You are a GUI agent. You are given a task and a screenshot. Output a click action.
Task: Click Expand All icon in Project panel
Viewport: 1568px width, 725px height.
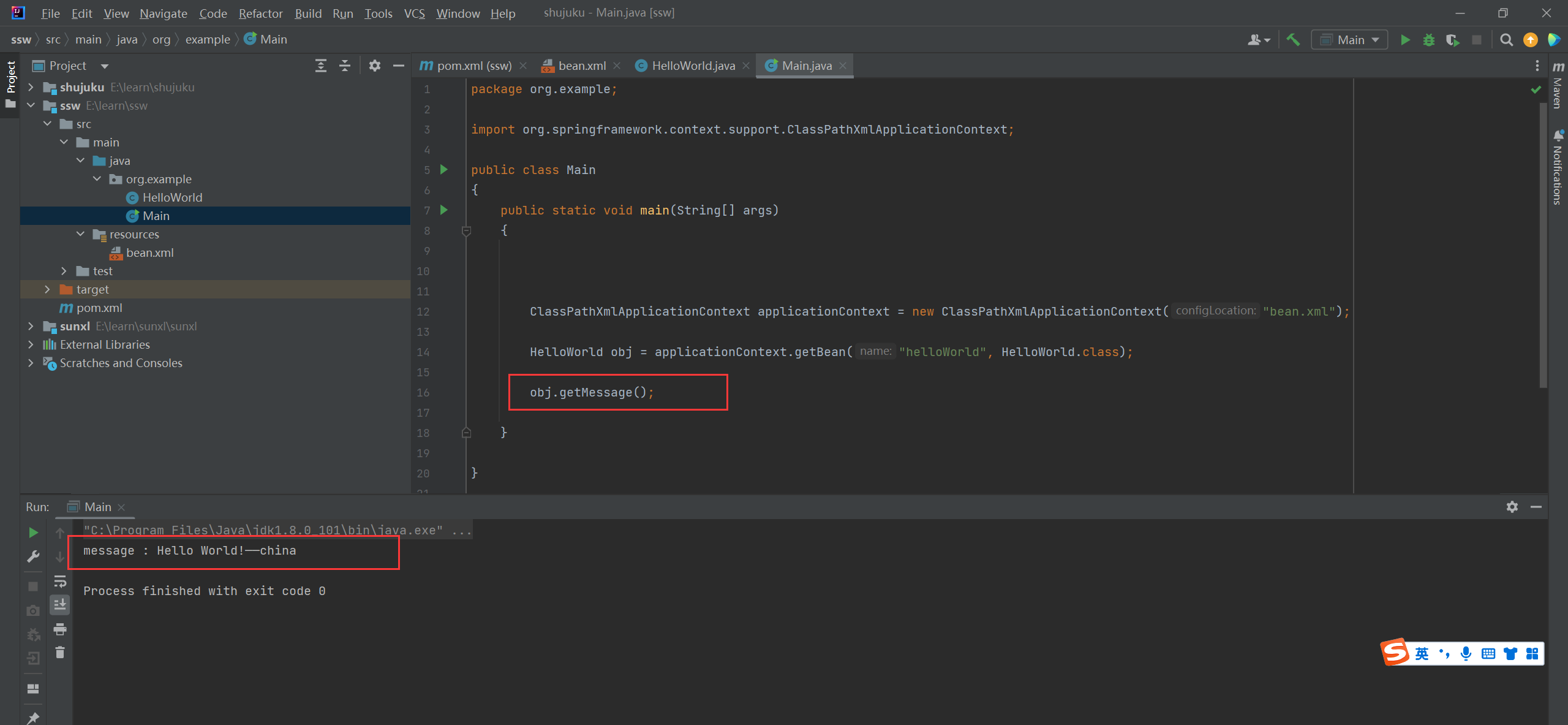coord(320,66)
